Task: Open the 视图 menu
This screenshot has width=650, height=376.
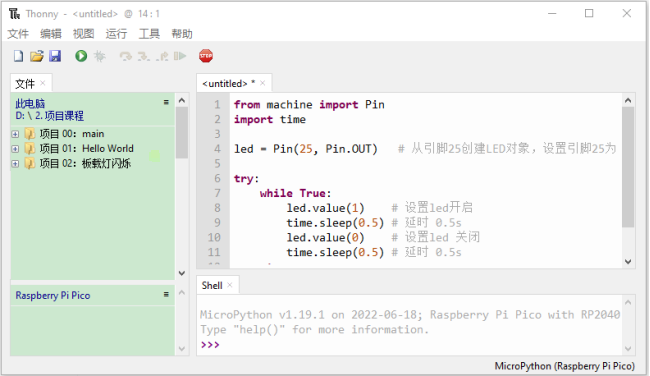Action: (84, 34)
